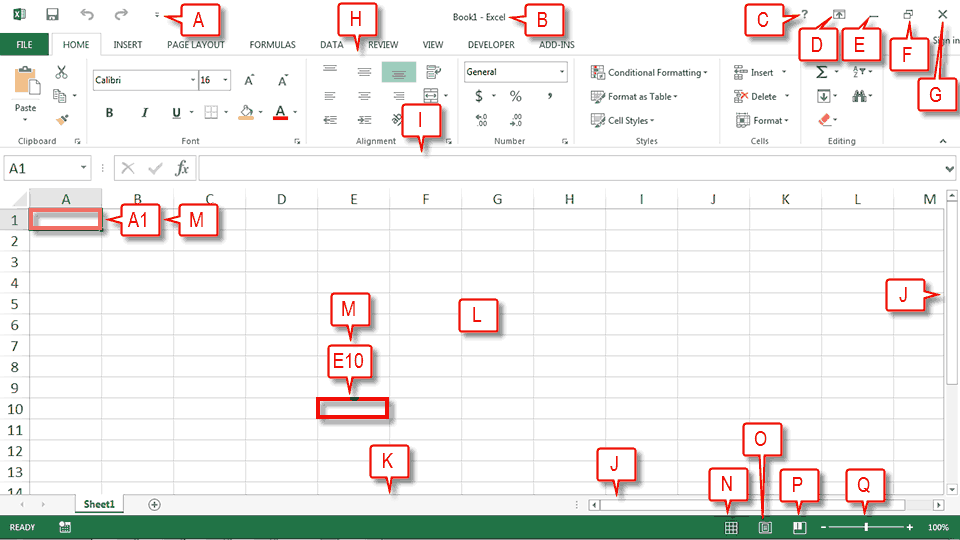Open the macro recording icon in the status bar
The width and height of the screenshot is (960, 540).
click(65, 527)
